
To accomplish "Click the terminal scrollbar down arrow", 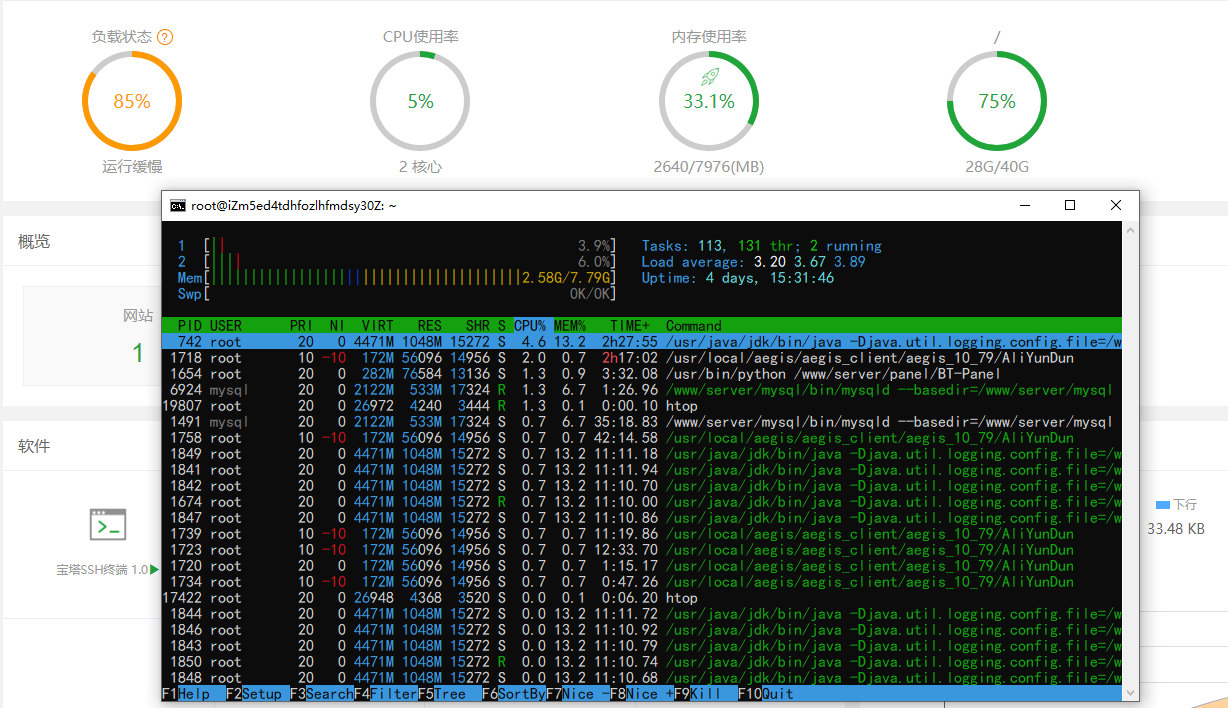I will pyautogui.click(x=1130, y=692).
